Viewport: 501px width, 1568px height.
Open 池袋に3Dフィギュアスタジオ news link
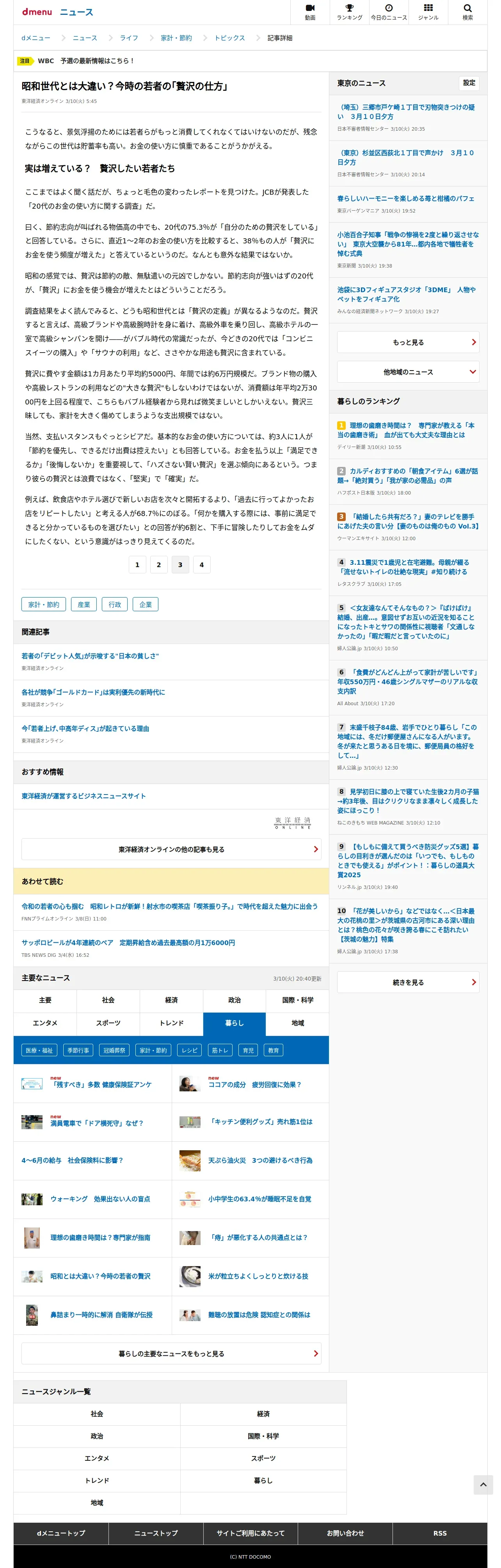(x=407, y=294)
